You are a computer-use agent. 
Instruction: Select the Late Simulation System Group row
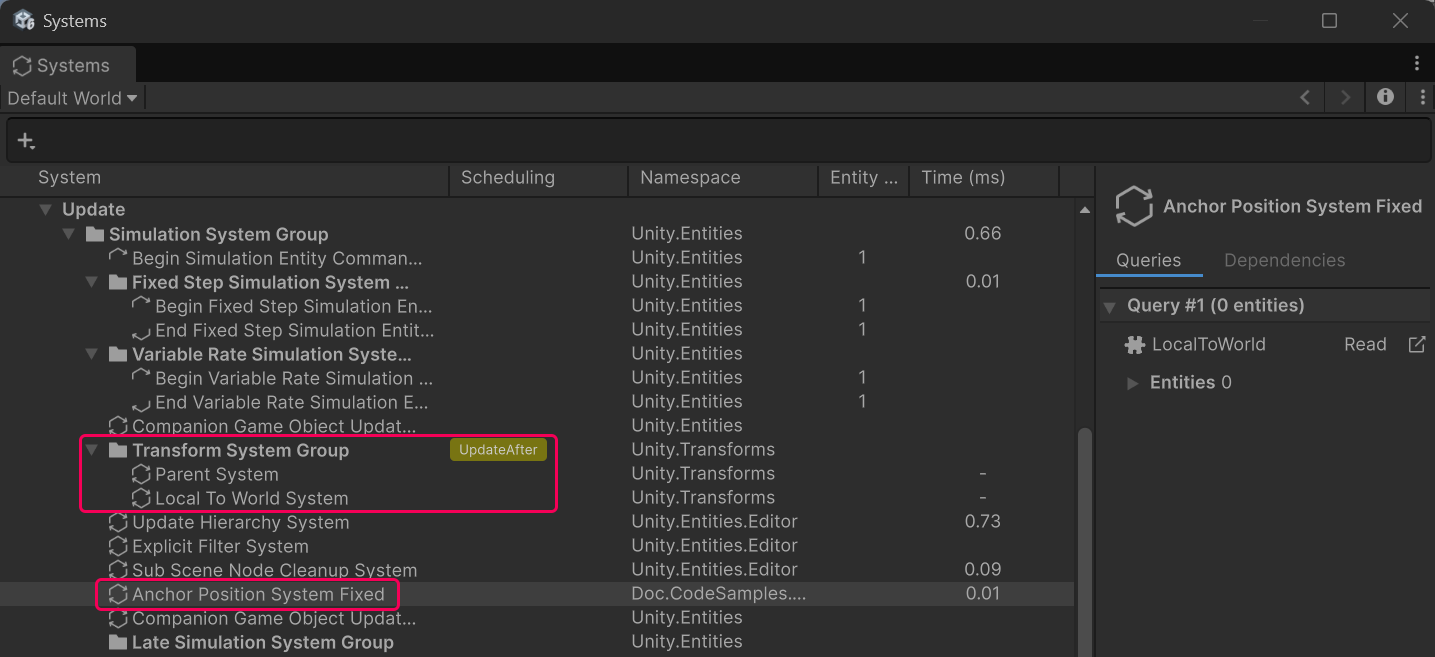click(x=537, y=642)
